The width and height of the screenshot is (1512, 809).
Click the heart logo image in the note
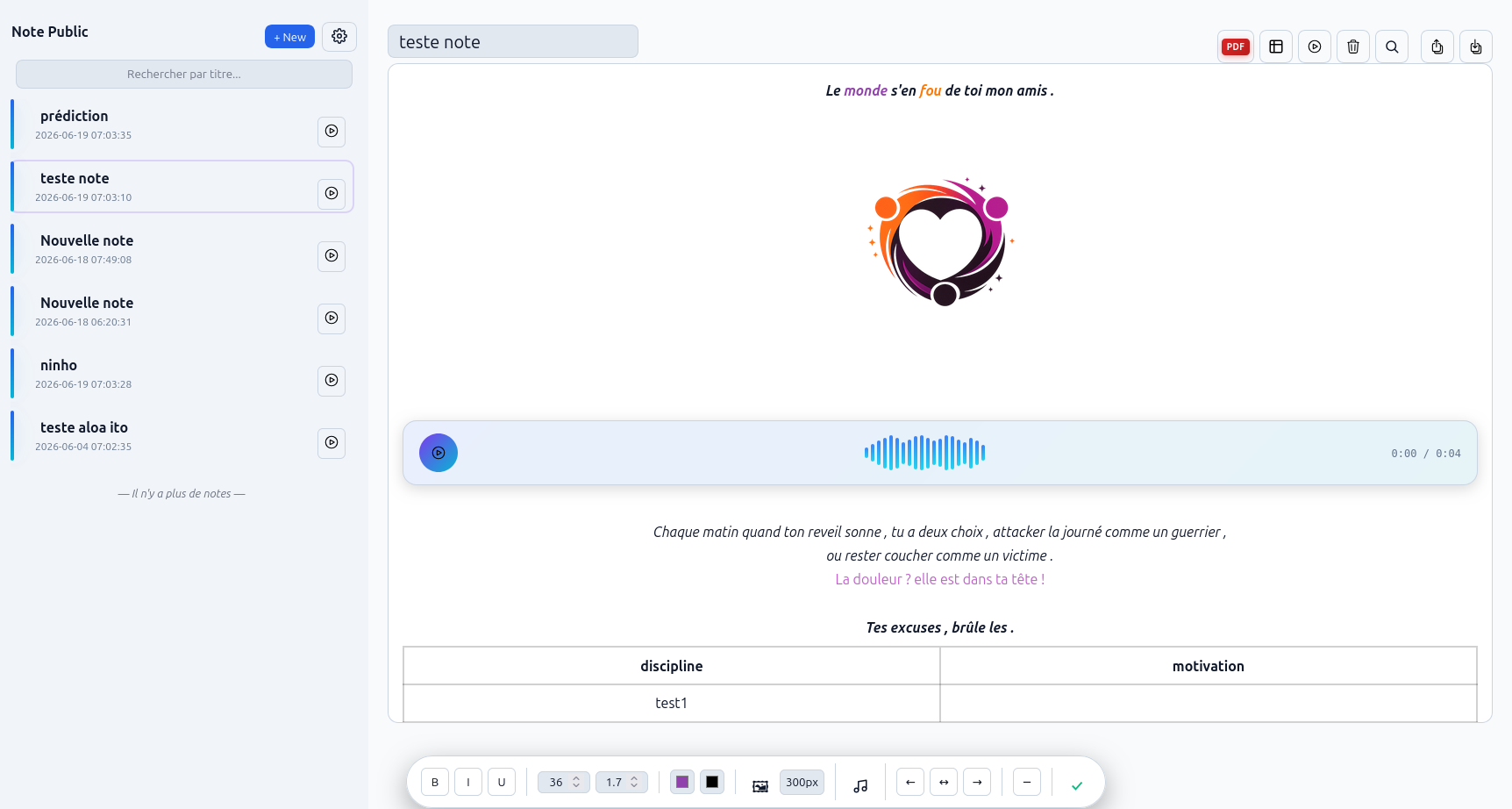940,241
